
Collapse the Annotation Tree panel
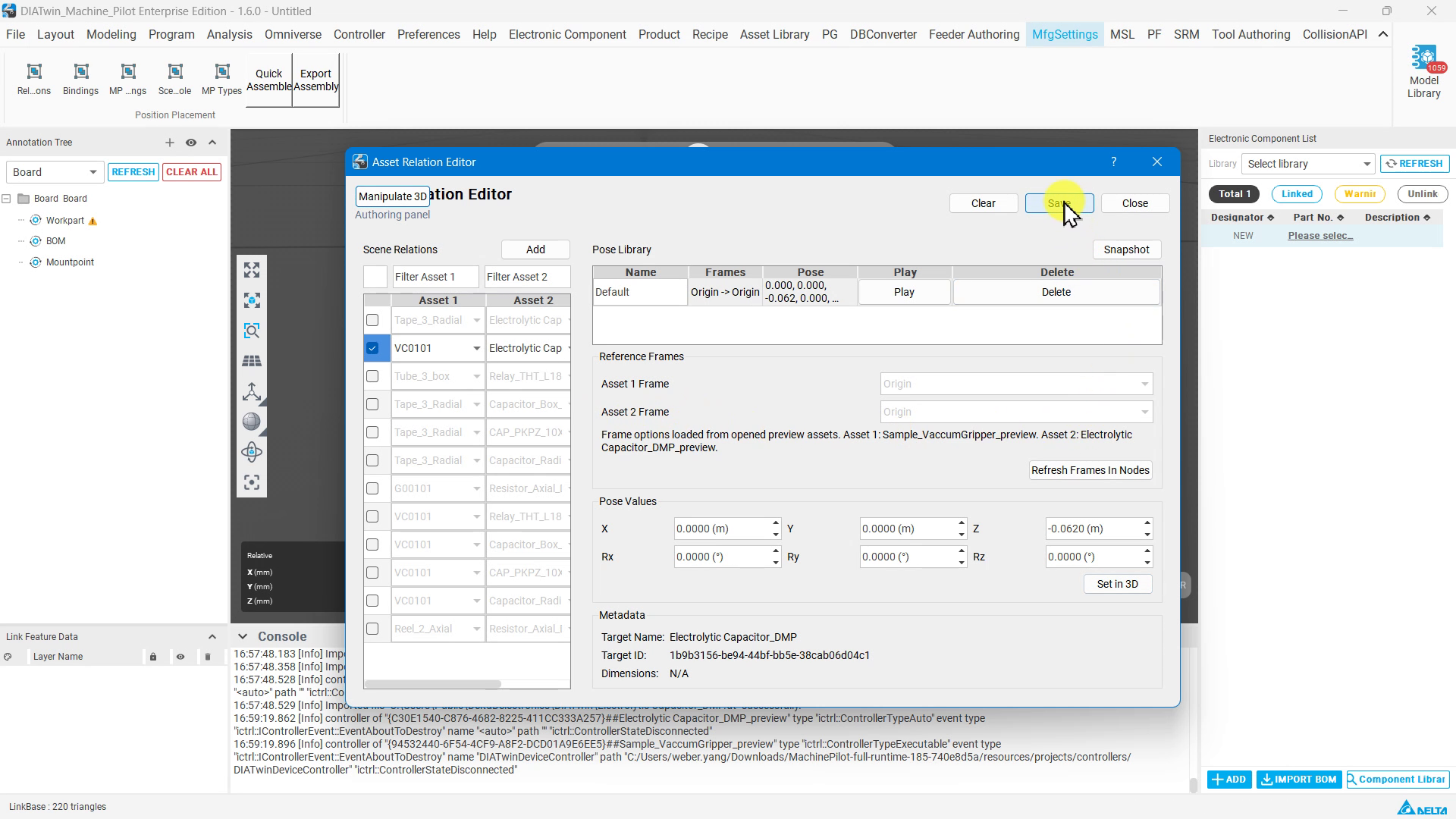click(212, 143)
